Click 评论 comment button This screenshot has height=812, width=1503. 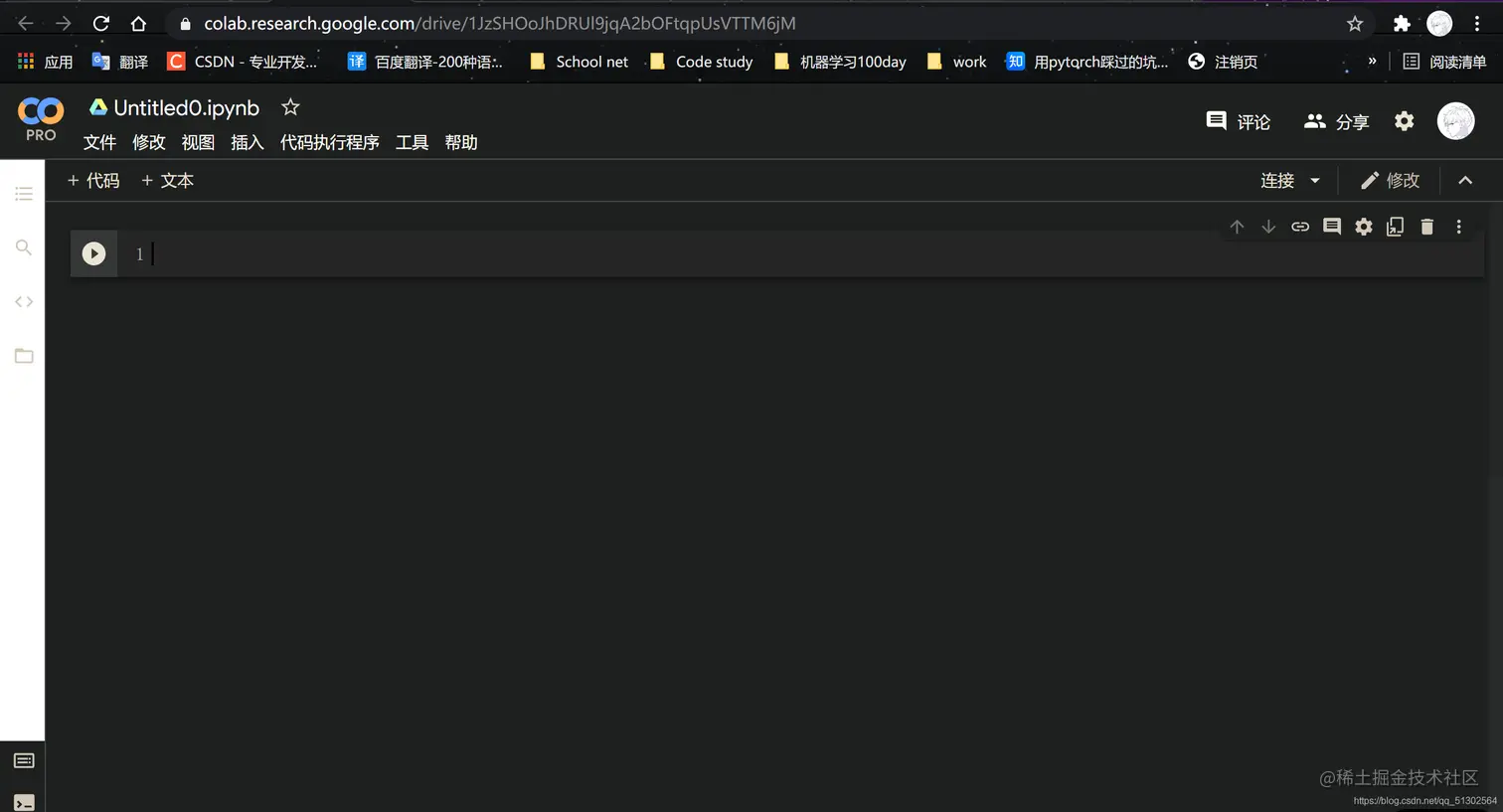pos(1238,121)
